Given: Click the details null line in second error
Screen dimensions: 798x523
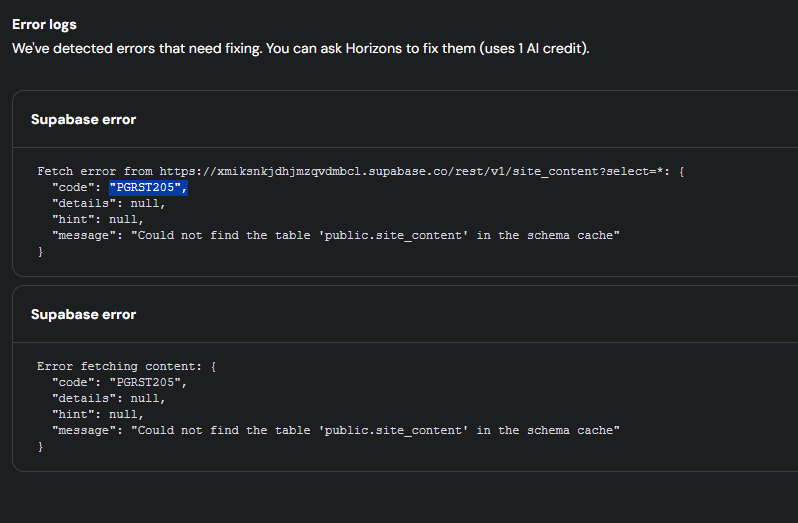Looking at the screenshot, I should point(108,398).
